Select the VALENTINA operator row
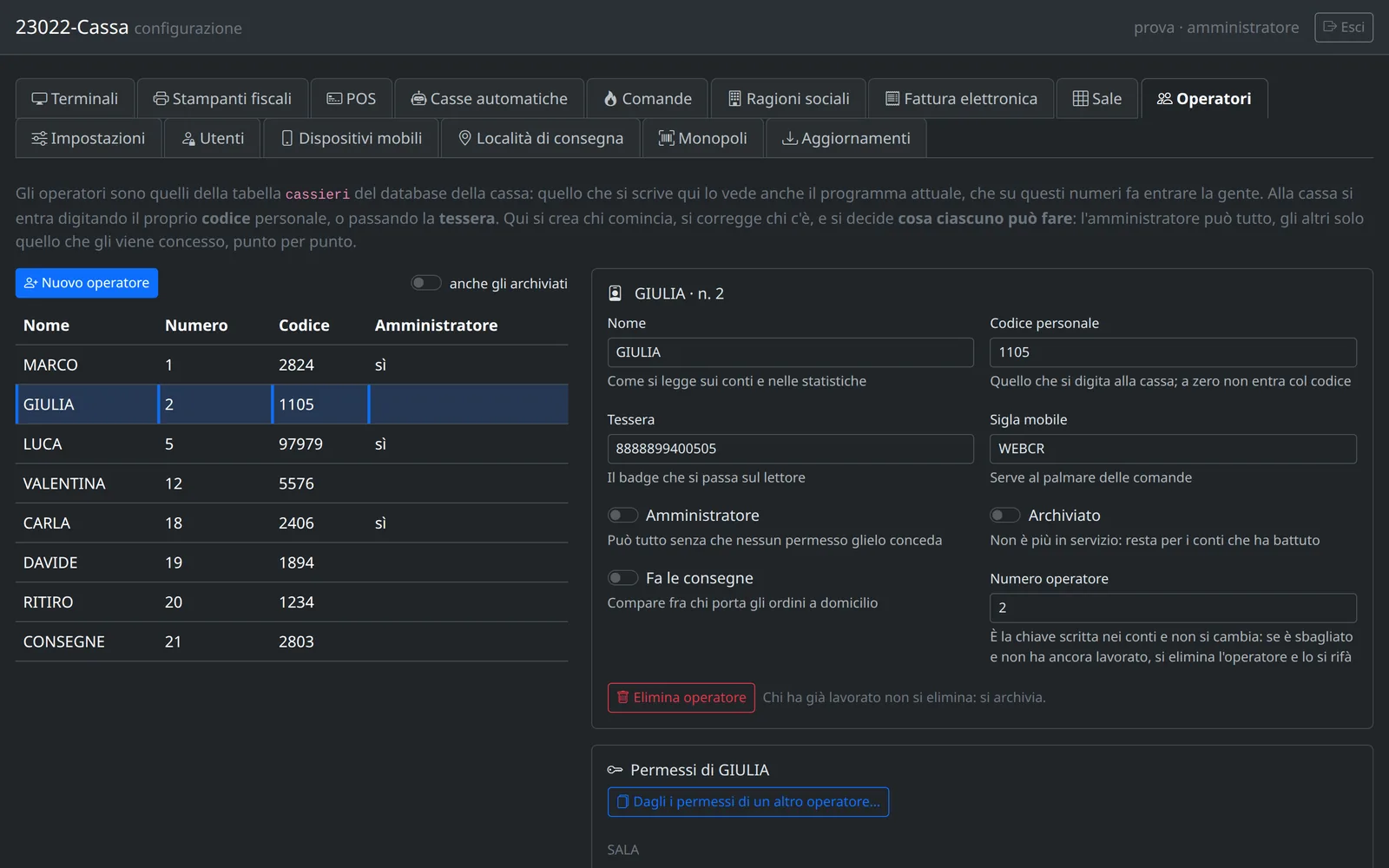Screen dimensions: 1389x868 click(292, 483)
